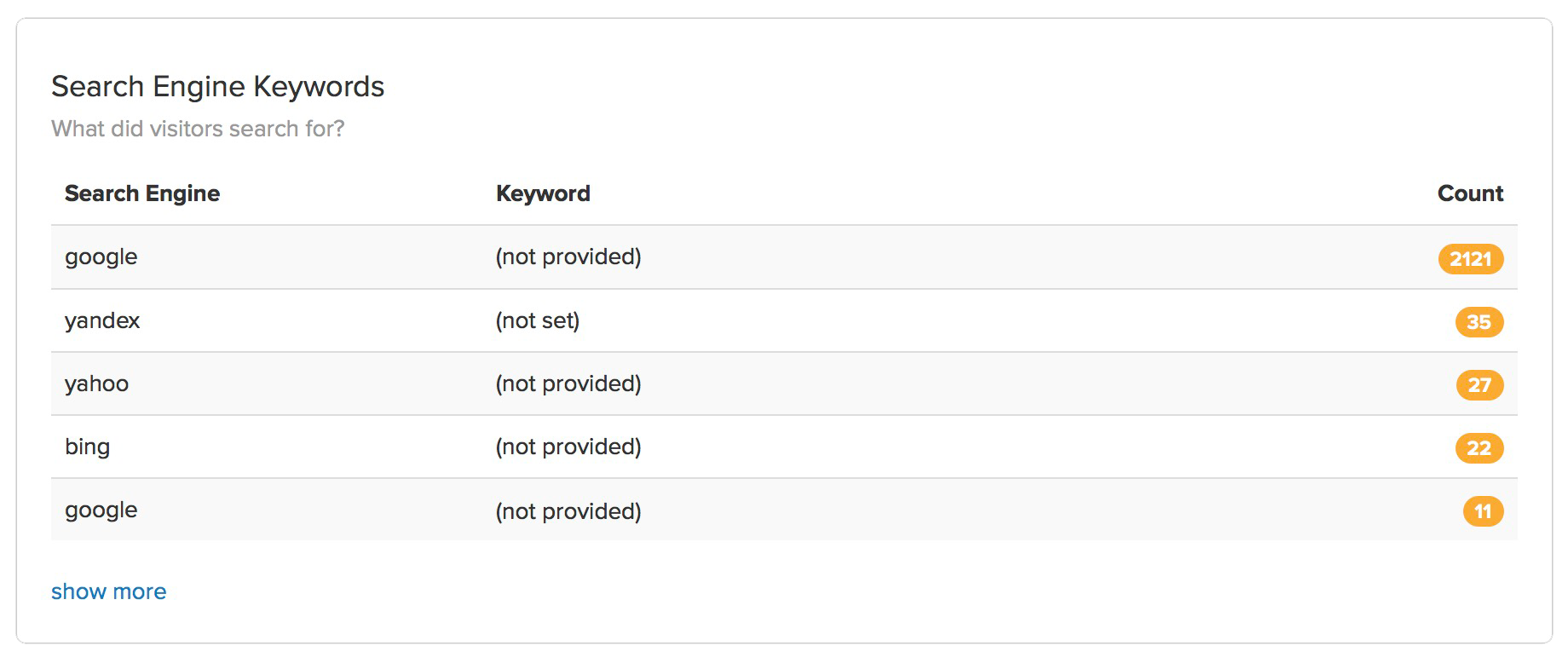Click the orange 11 count badge

(x=1484, y=511)
